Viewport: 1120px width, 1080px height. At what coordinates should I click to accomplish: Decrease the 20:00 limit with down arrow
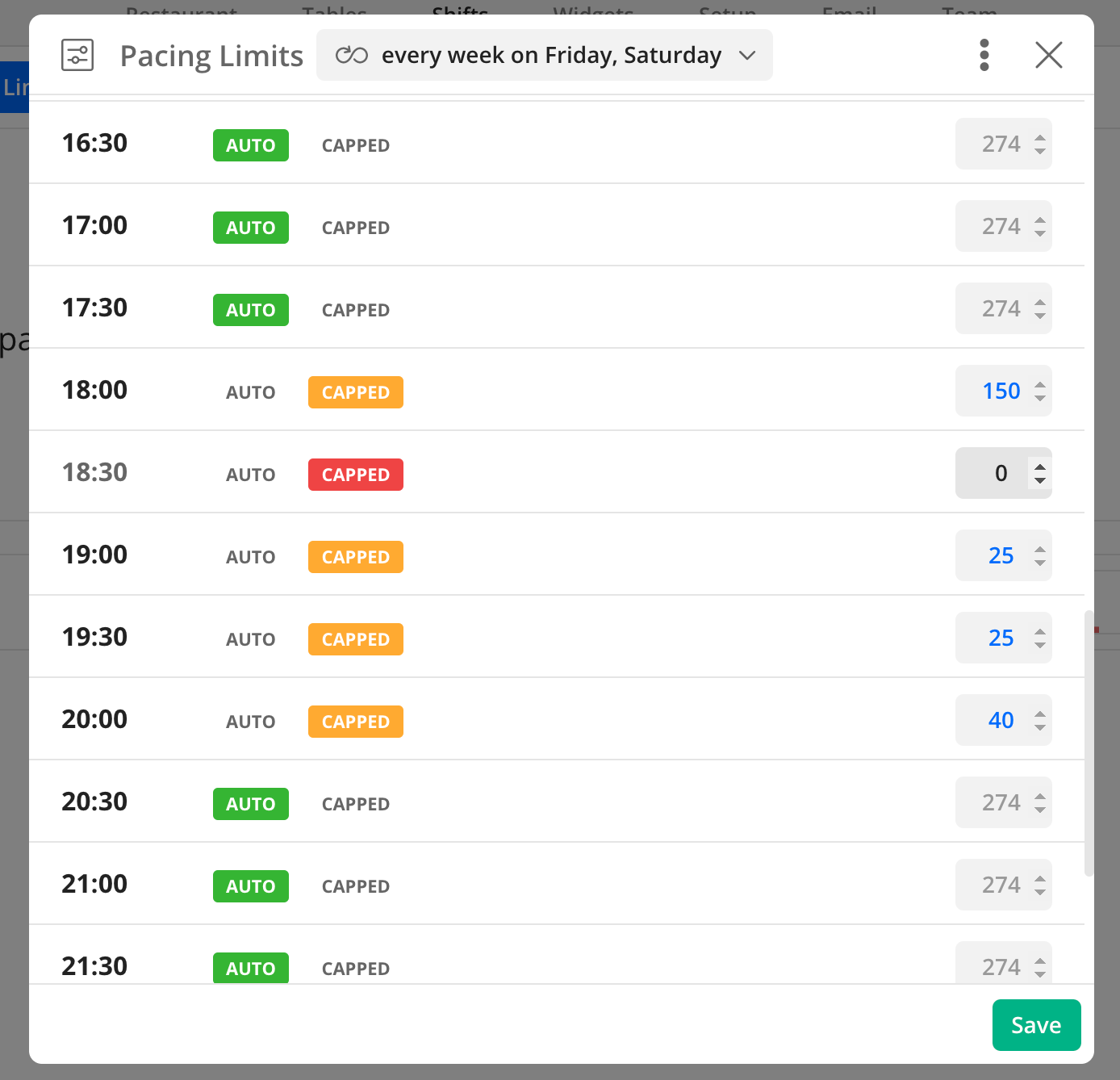click(1040, 727)
